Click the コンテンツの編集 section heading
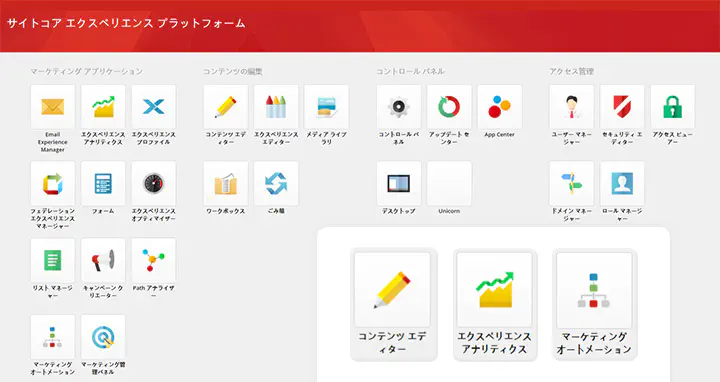The image size is (720, 382). coord(233,72)
